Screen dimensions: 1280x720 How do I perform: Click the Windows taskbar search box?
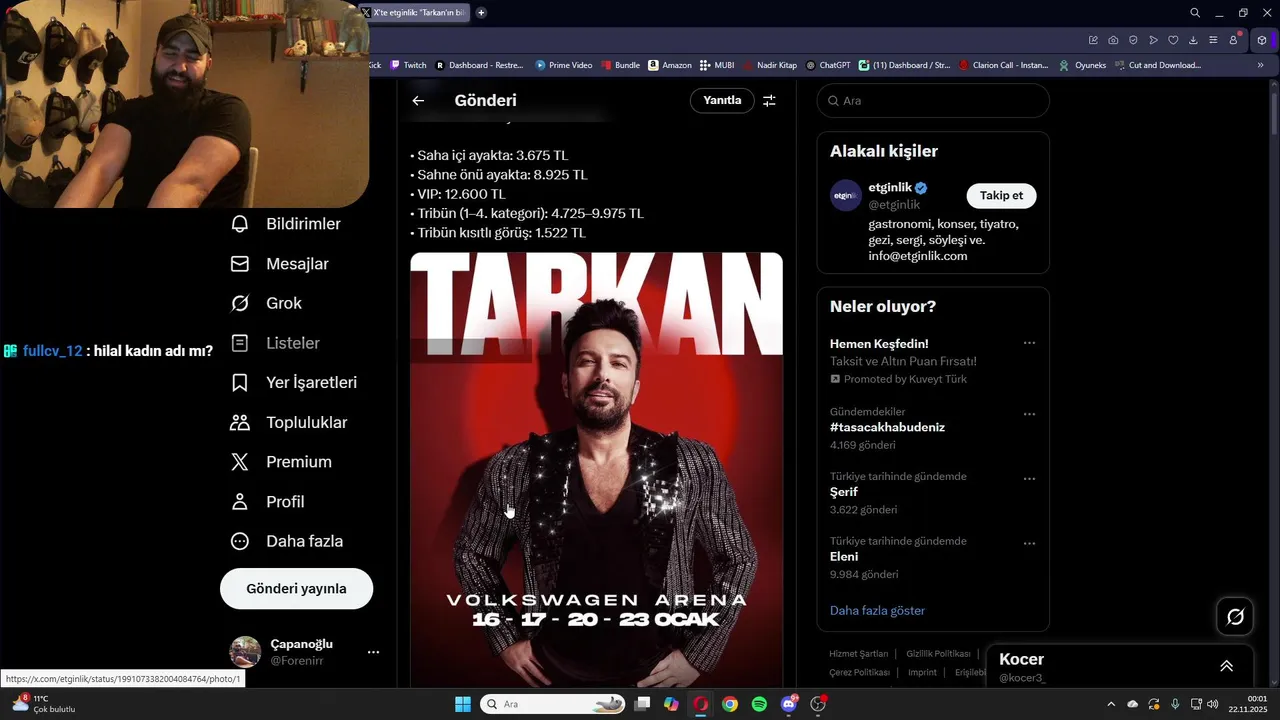click(553, 704)
